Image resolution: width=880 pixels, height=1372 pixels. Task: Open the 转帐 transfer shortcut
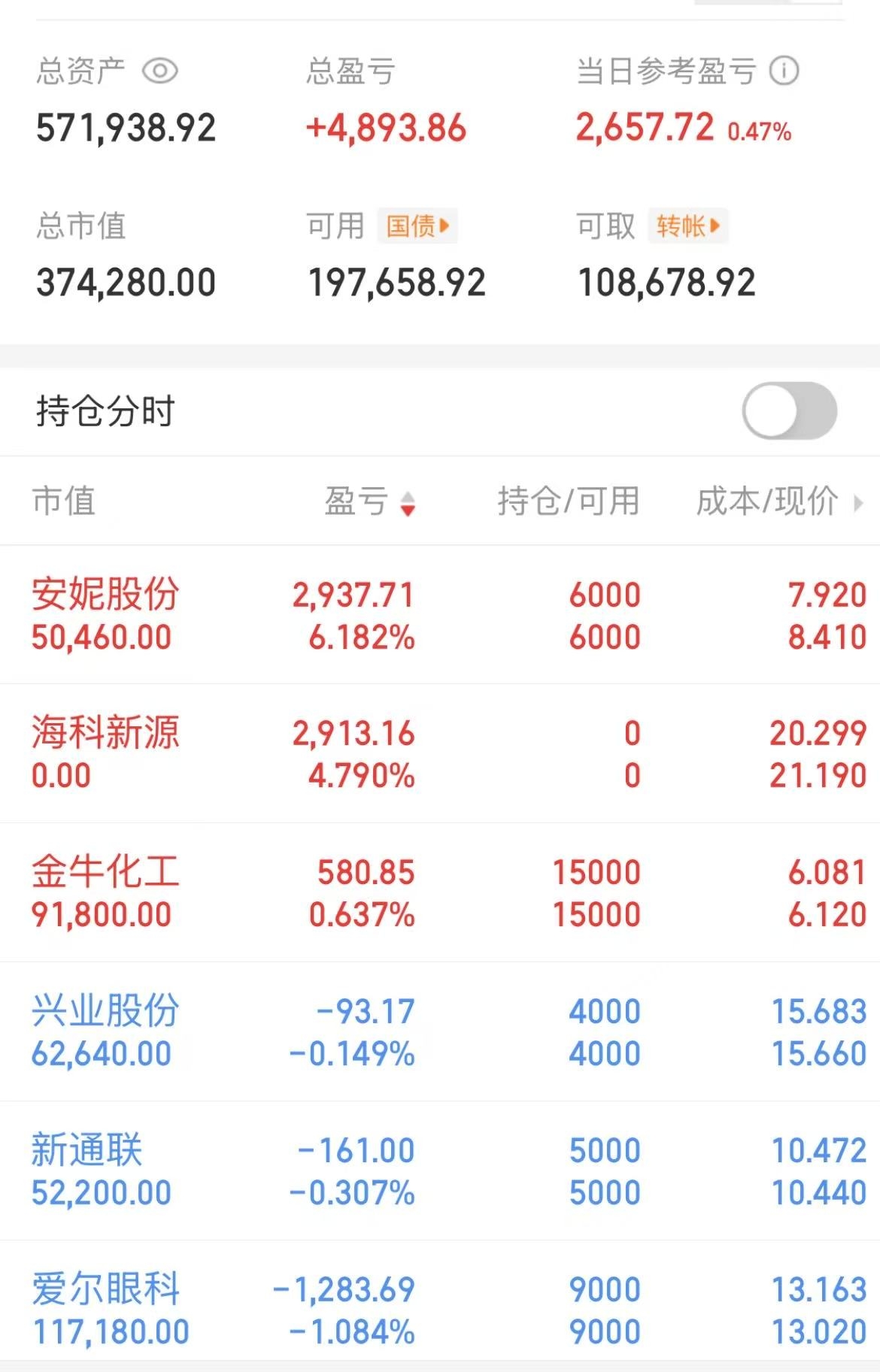(687, 226)
